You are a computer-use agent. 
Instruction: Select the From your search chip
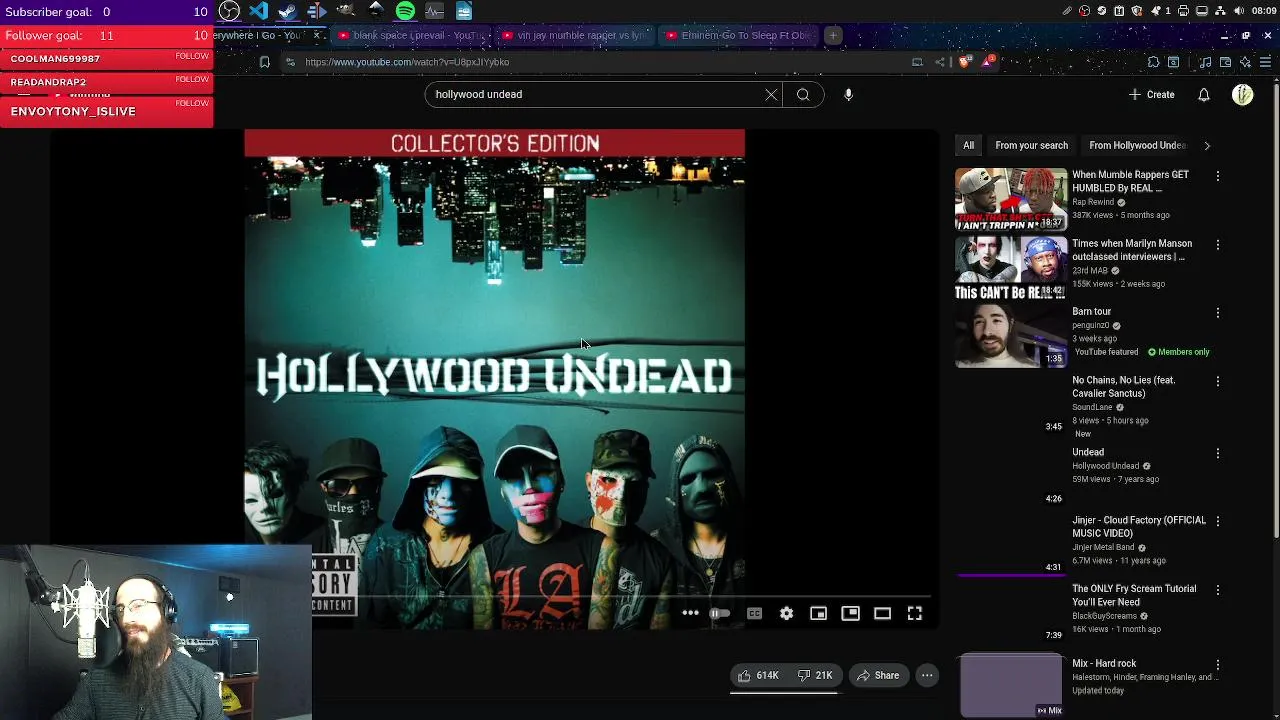click(1031, 146)
